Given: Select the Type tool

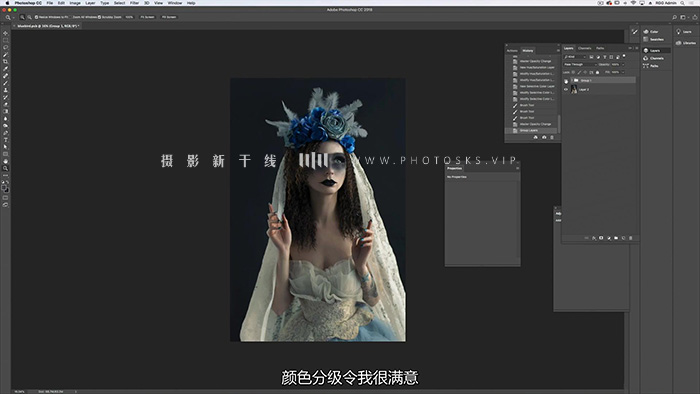Looking at the screenshot, I should tap(5, 140).
